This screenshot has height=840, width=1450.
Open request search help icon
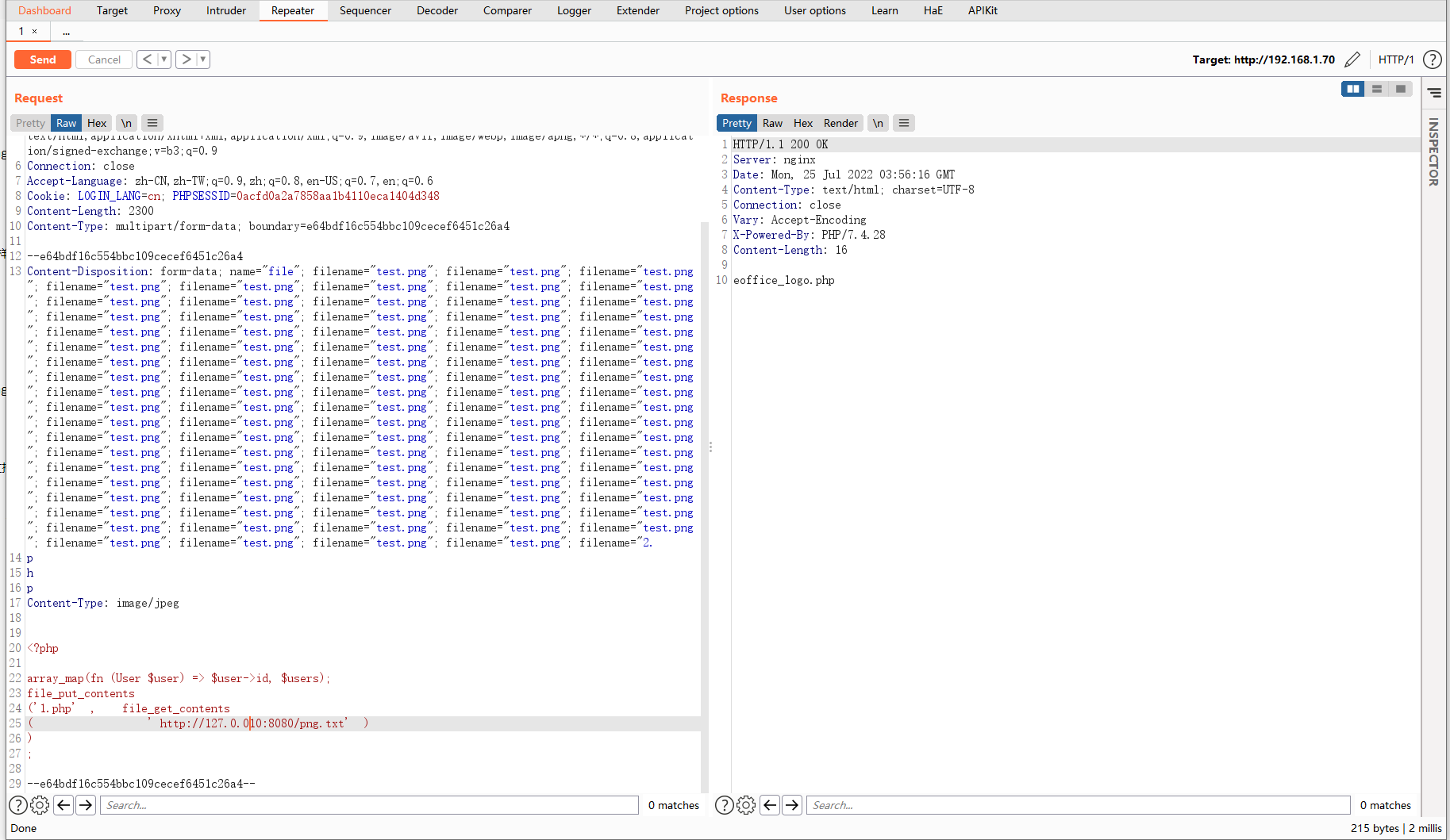coord(17,805)
